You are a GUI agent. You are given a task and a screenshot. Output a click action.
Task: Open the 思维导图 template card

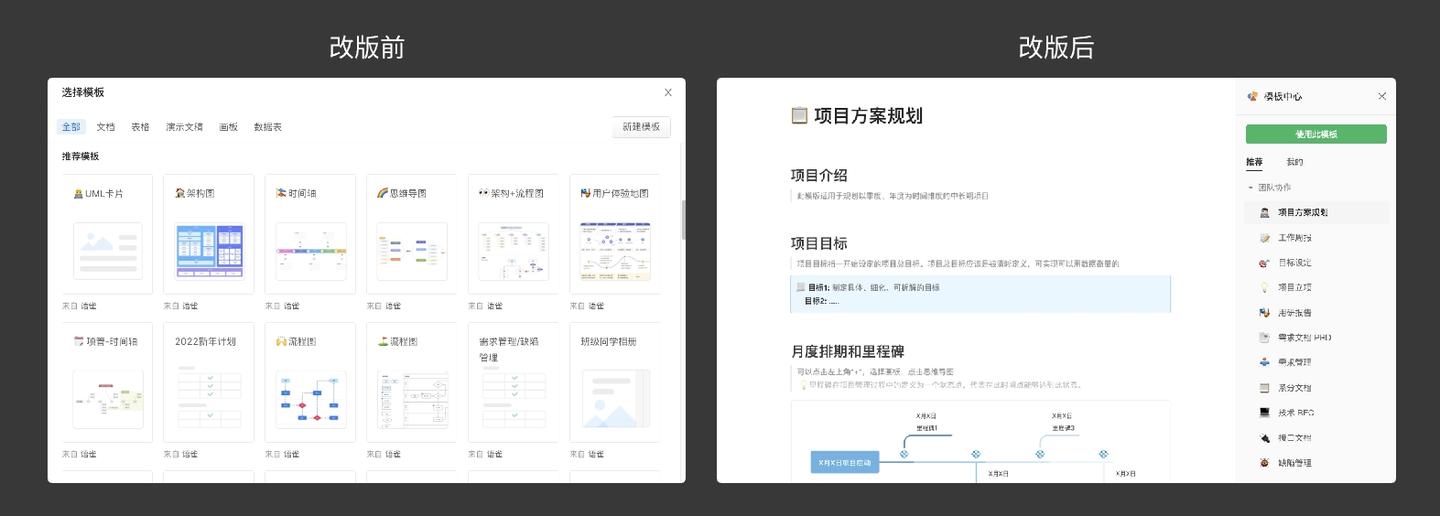(x=412, y=234)
